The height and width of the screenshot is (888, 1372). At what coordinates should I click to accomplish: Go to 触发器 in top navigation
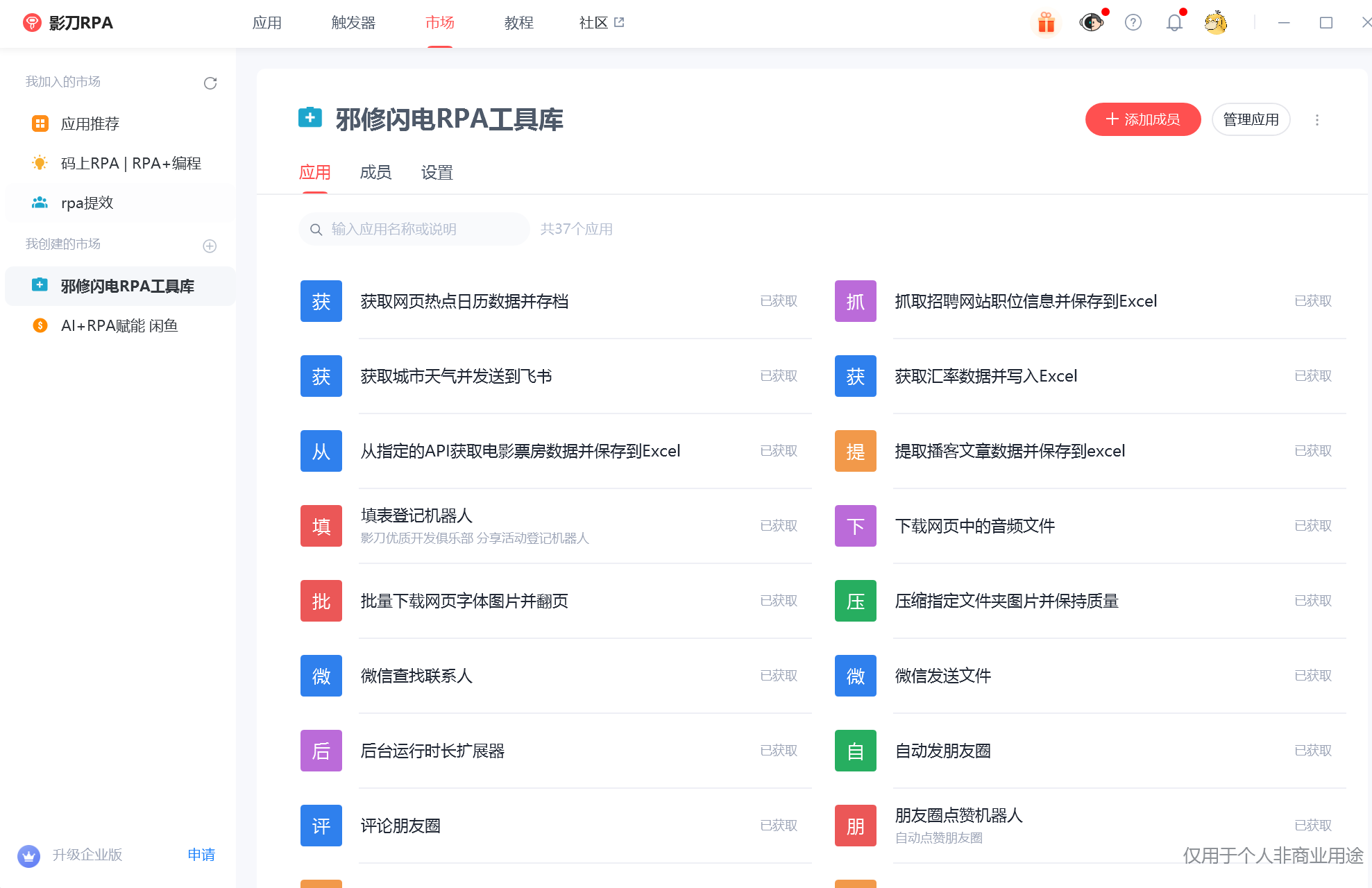click(x=353, y=23)
